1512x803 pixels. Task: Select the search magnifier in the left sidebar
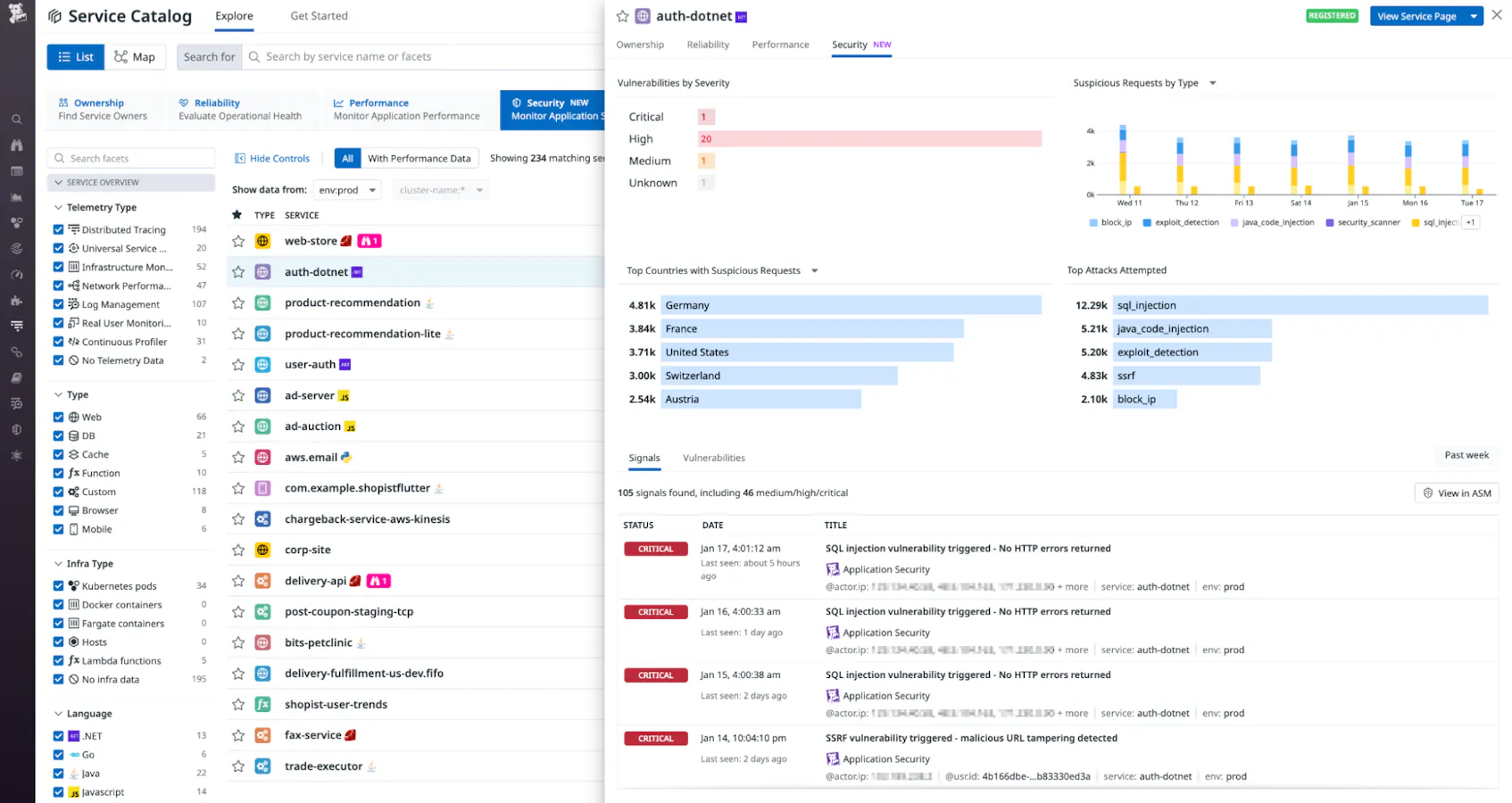pos(16,118)
